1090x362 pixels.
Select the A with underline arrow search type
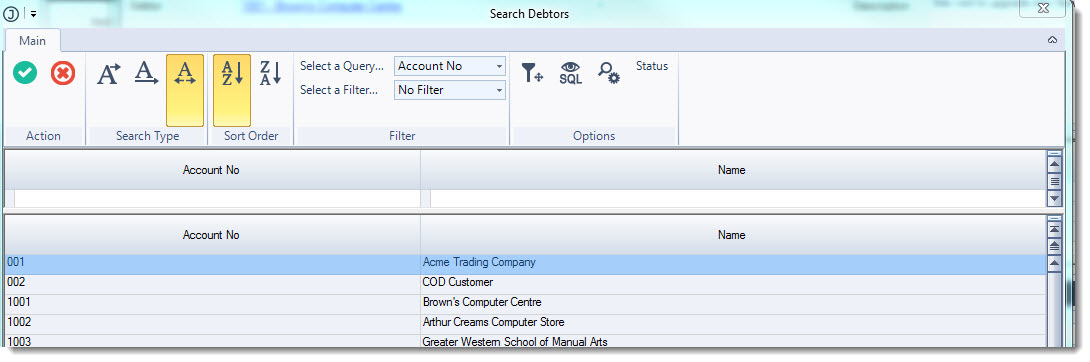coord(146,73)
